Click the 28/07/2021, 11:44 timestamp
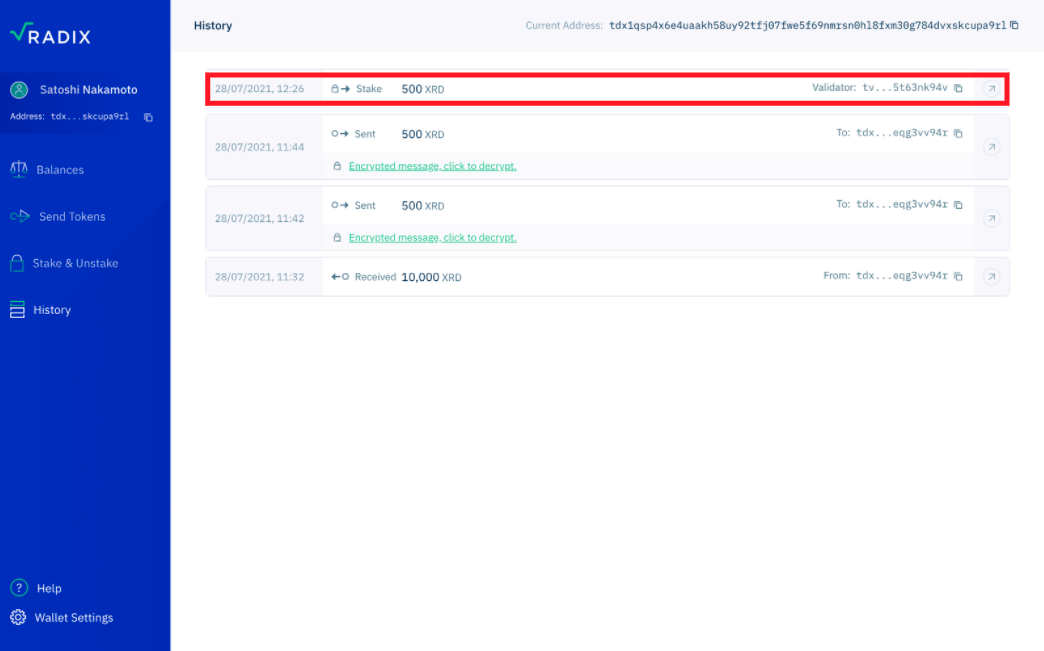The height and width of the screenshot is (651, 1044). 259,147
